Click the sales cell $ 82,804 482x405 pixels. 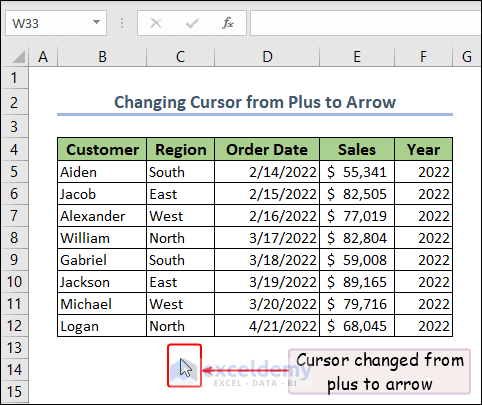357,238
